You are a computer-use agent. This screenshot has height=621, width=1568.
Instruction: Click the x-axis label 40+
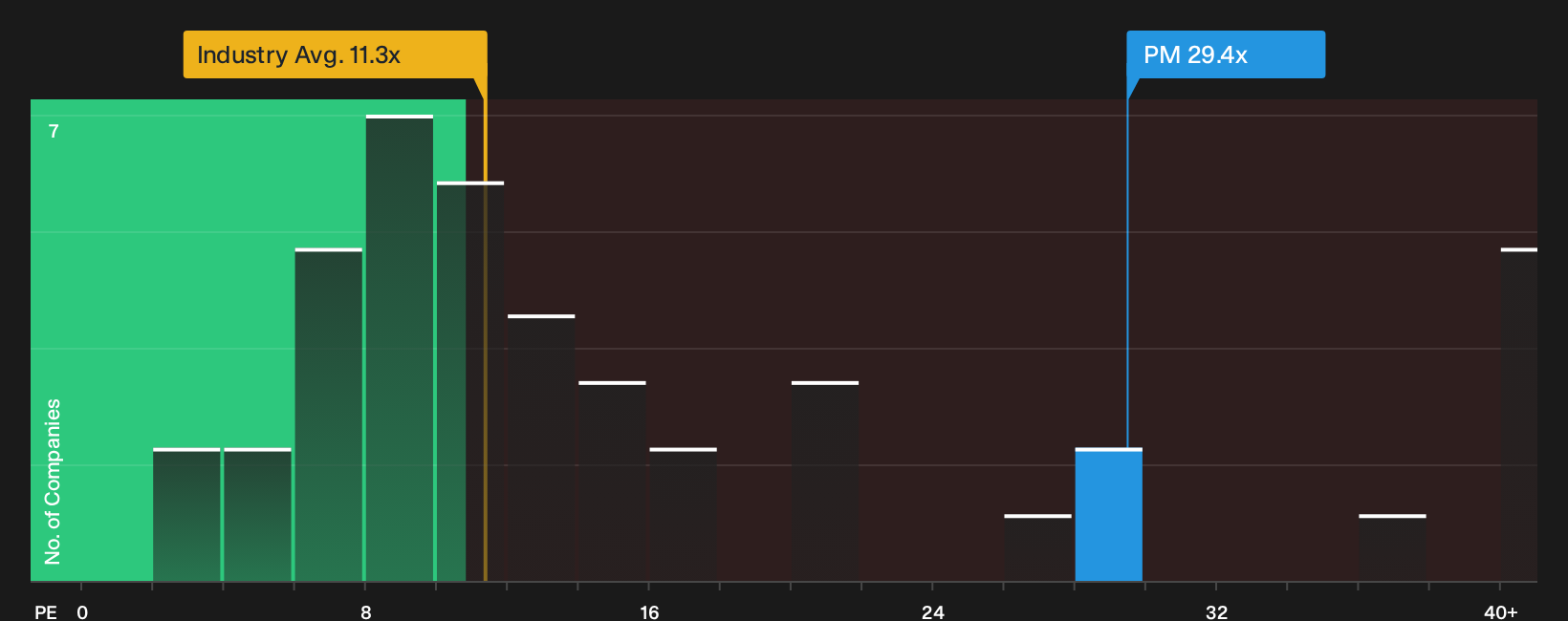coord(1501,611)
